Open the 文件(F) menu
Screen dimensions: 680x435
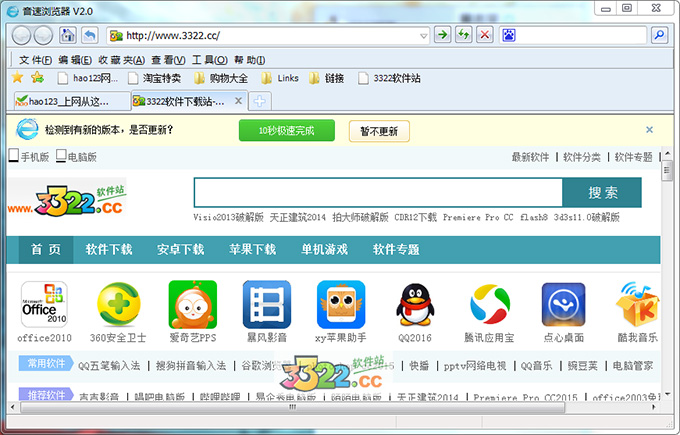(x=35, y=60)
